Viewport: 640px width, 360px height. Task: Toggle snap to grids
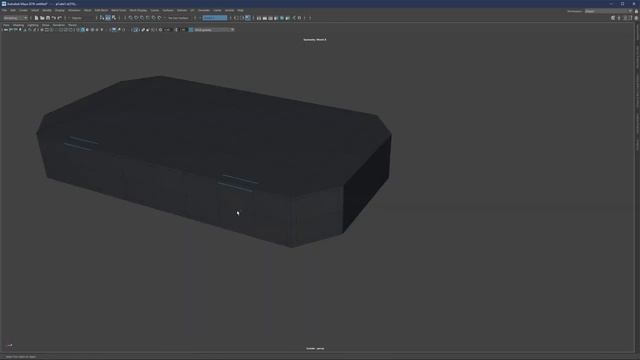(x=131, y=18)
